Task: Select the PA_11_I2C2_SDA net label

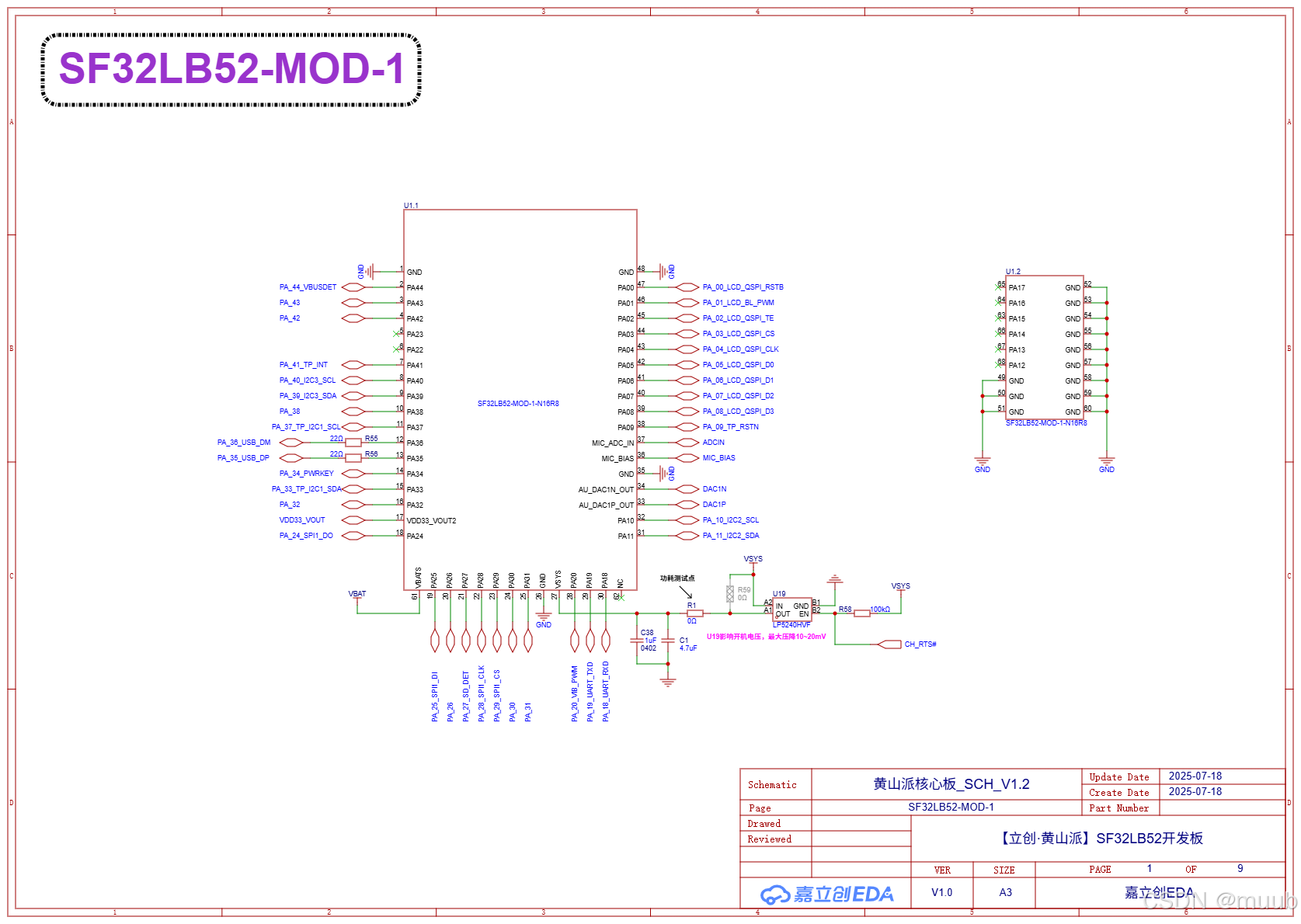Action: click(x=731, y=536)
